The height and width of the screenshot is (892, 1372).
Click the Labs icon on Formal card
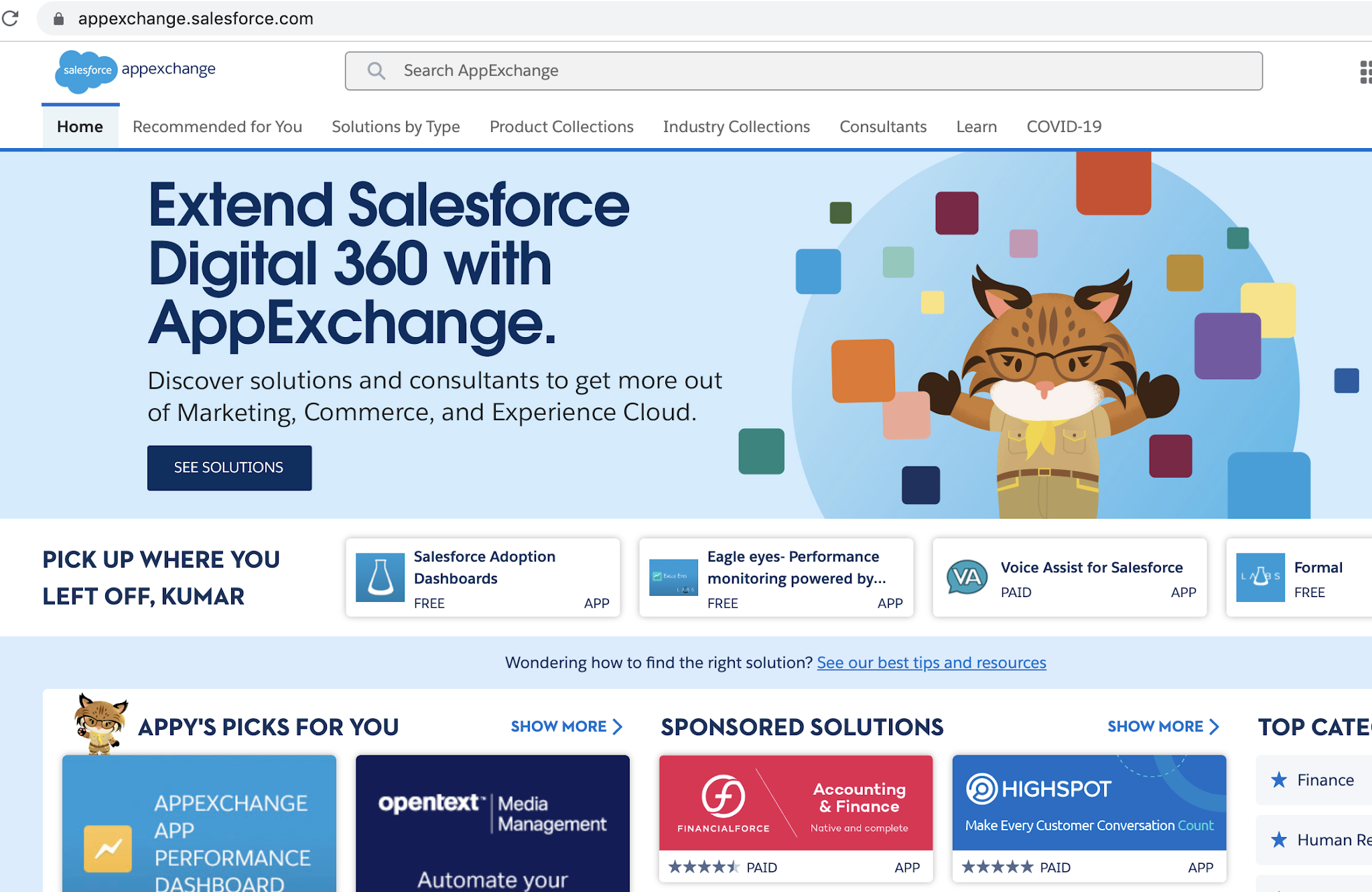click(x=1260, y=577)
